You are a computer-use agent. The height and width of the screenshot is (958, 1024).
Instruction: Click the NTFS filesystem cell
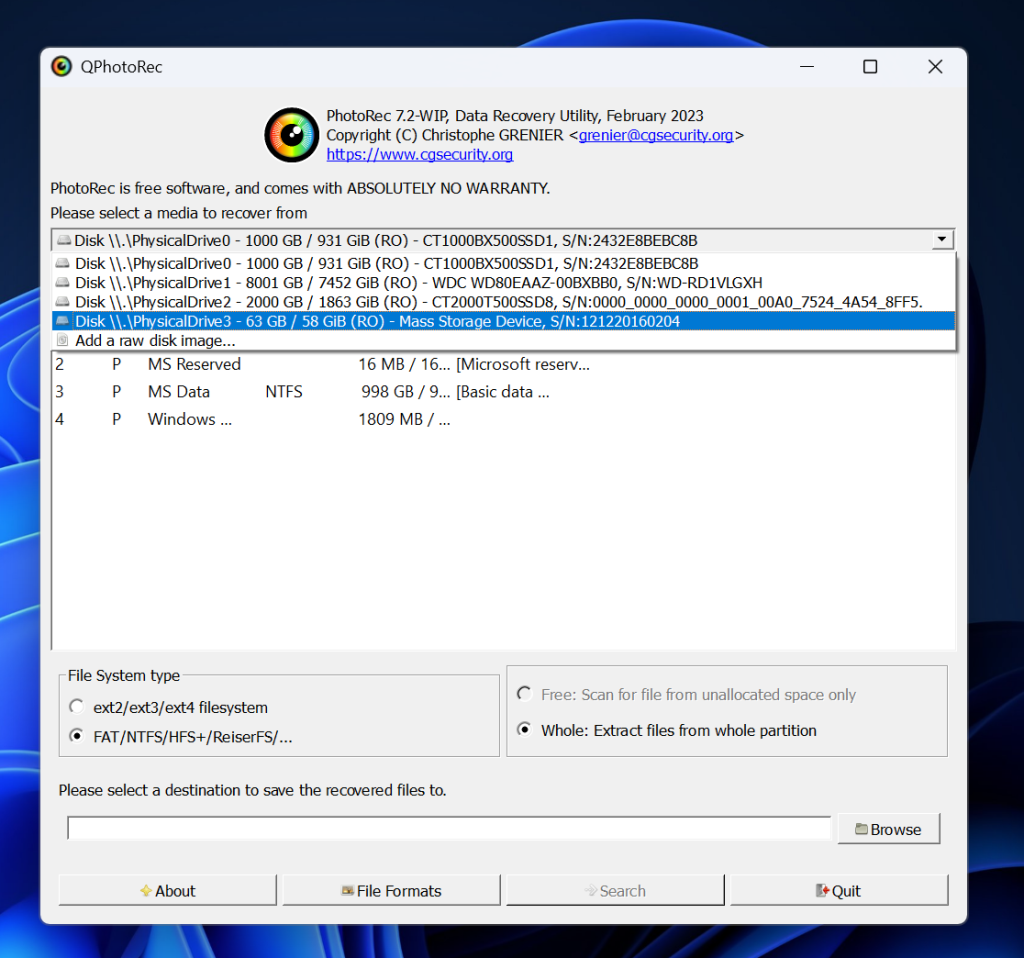284,392
